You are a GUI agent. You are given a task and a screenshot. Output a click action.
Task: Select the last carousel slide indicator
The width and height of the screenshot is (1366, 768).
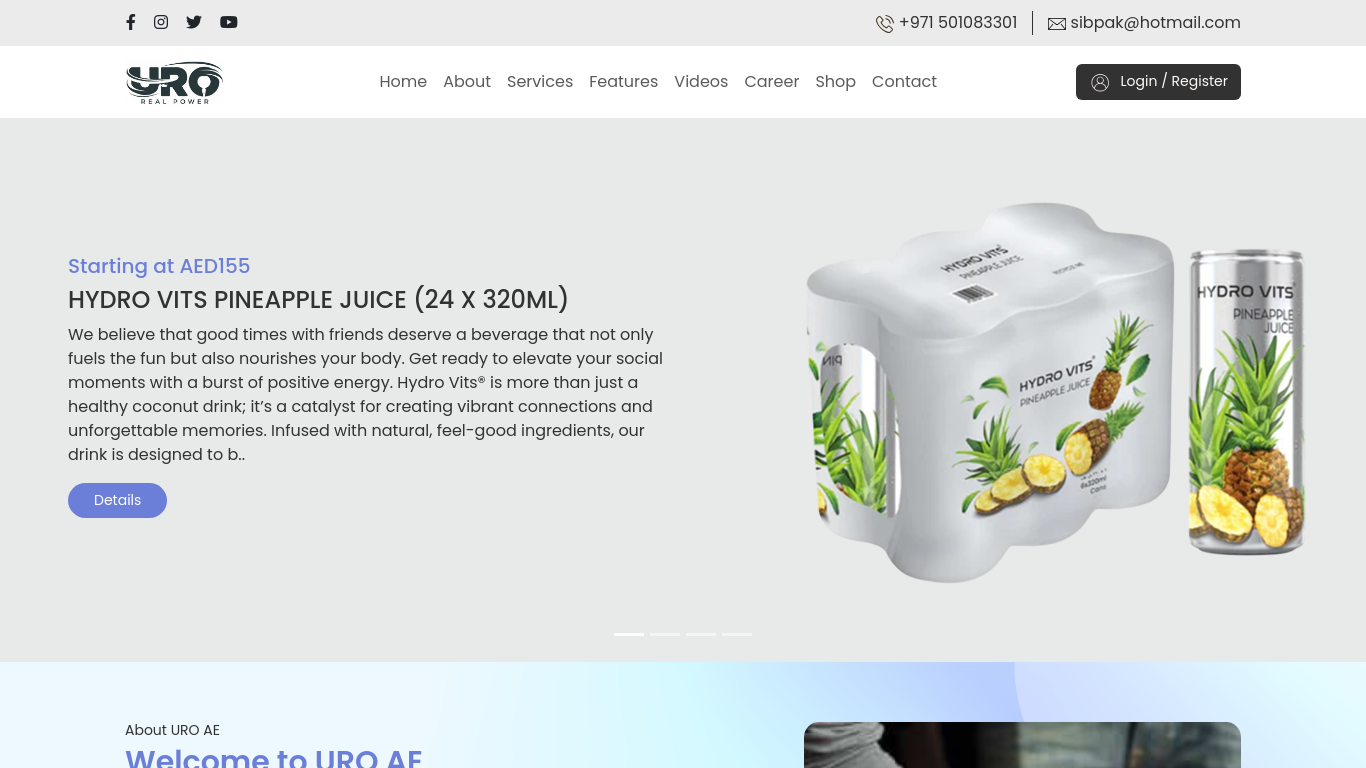pos(737,634)
